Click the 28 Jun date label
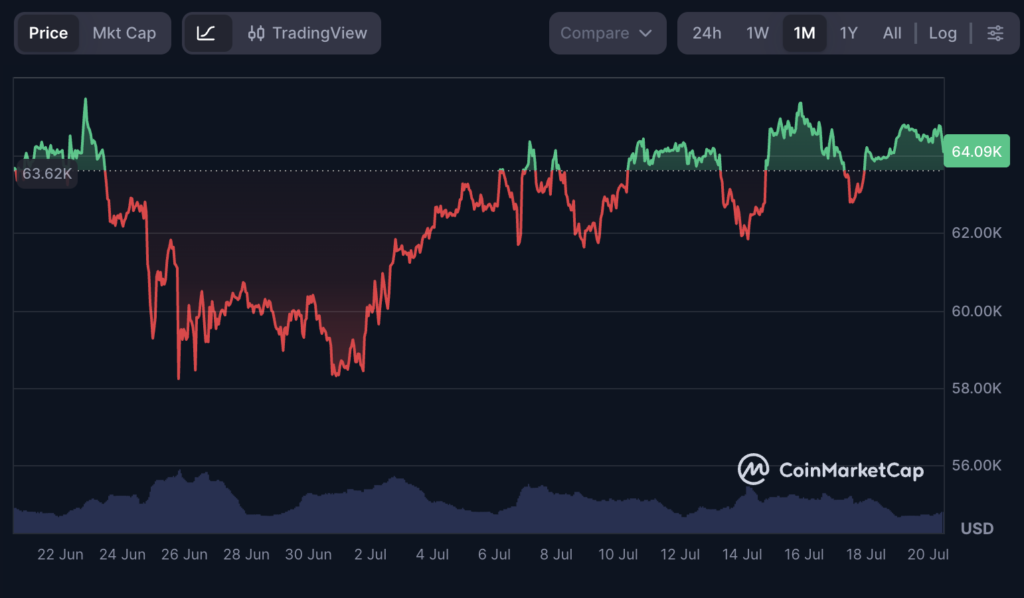Image resolution: width=1024 pixels, height=598 pixels. [246, 554]
